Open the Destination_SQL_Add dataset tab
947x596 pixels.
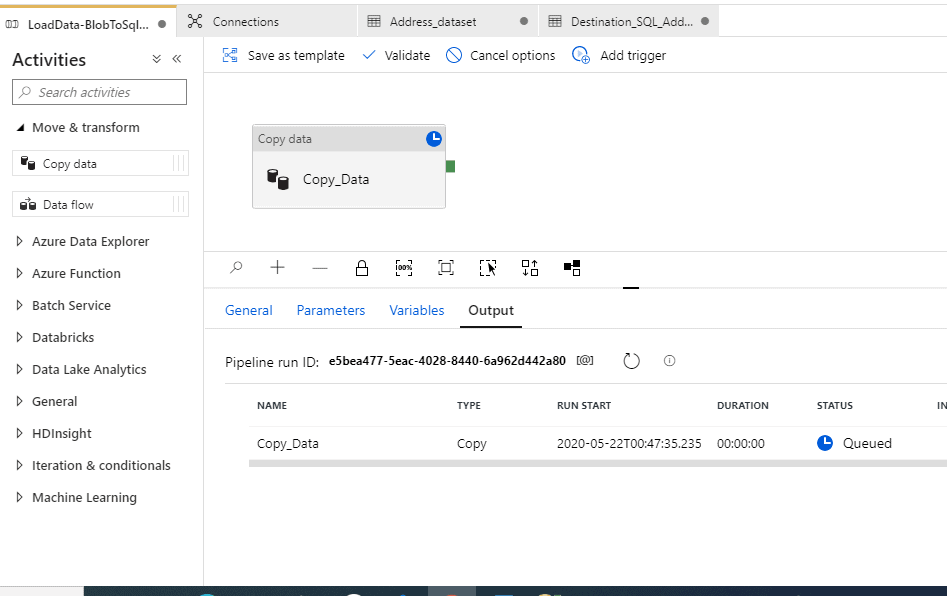628,22
